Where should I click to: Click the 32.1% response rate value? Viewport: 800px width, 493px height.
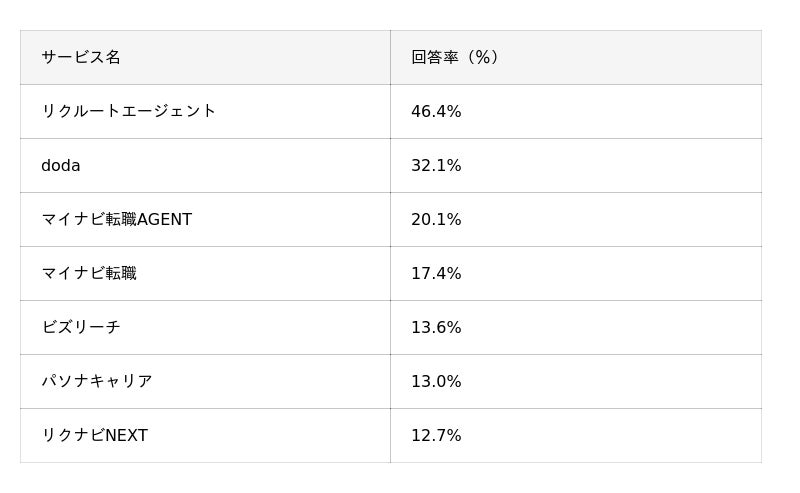[436, 165]
